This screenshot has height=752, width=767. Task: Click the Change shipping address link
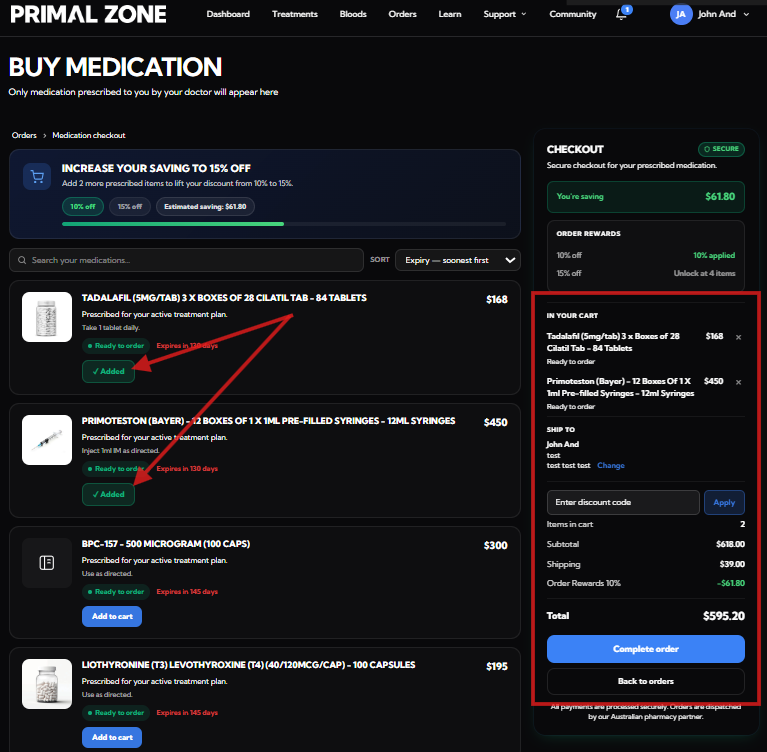[x=610, y=465]
